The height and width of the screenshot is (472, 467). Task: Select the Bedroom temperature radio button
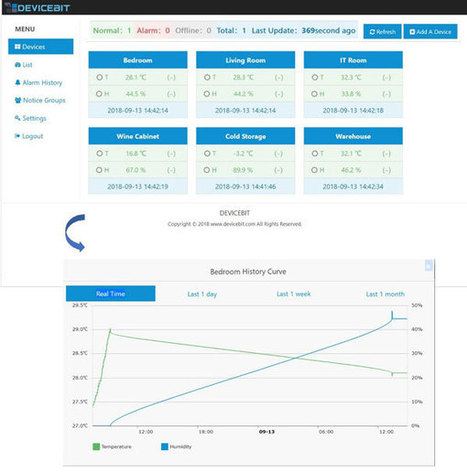coord(99,77)
